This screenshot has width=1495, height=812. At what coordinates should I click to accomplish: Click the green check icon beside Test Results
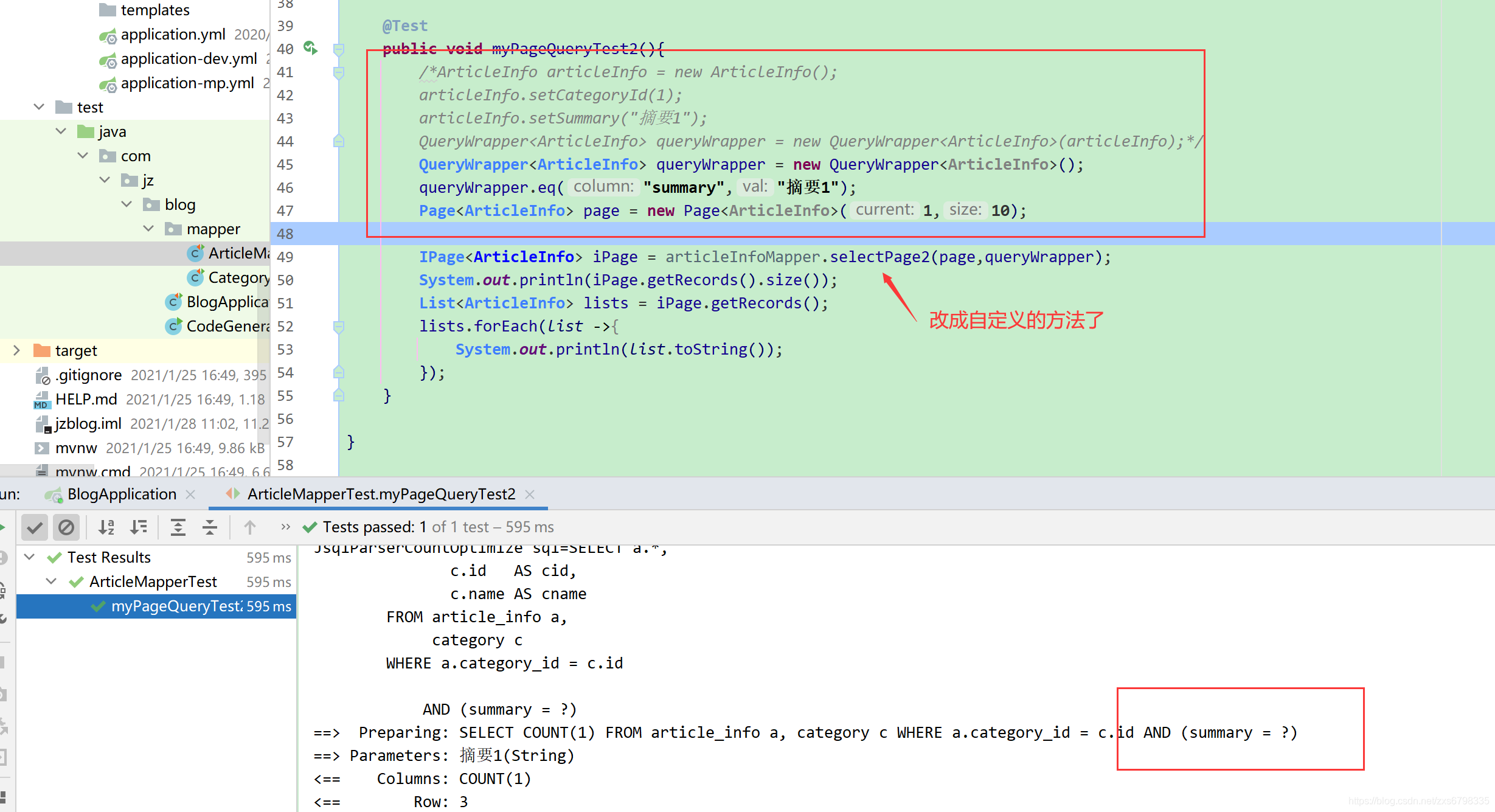54,557
